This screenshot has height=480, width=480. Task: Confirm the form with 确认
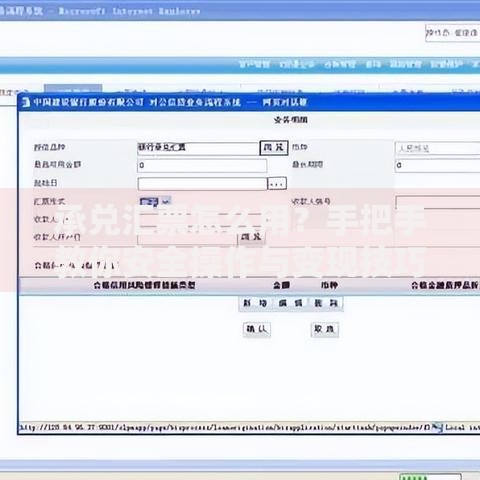click(257, 329)
